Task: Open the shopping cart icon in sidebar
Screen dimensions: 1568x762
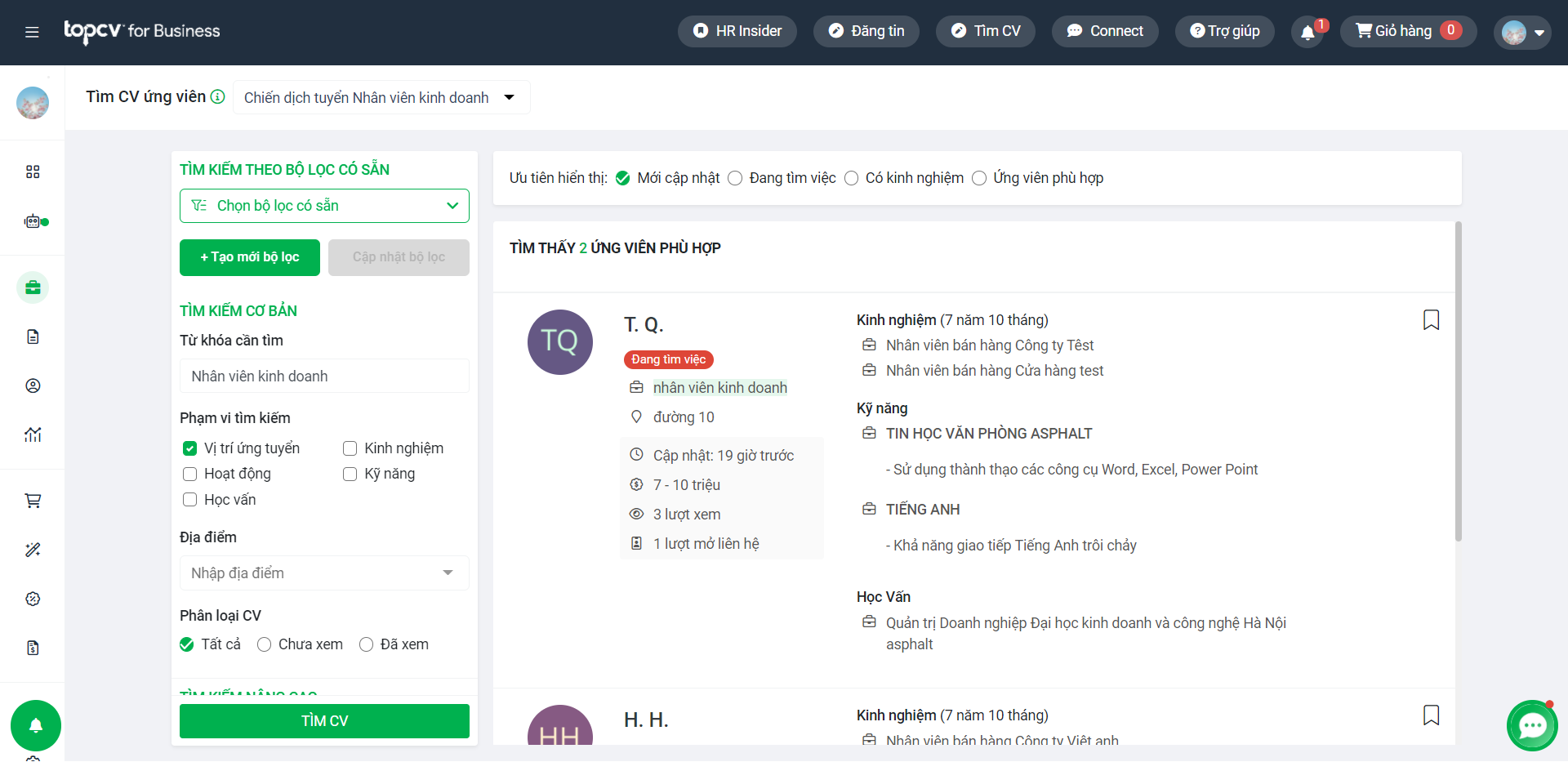Action: pyautogui.click(x=33, y=501)
